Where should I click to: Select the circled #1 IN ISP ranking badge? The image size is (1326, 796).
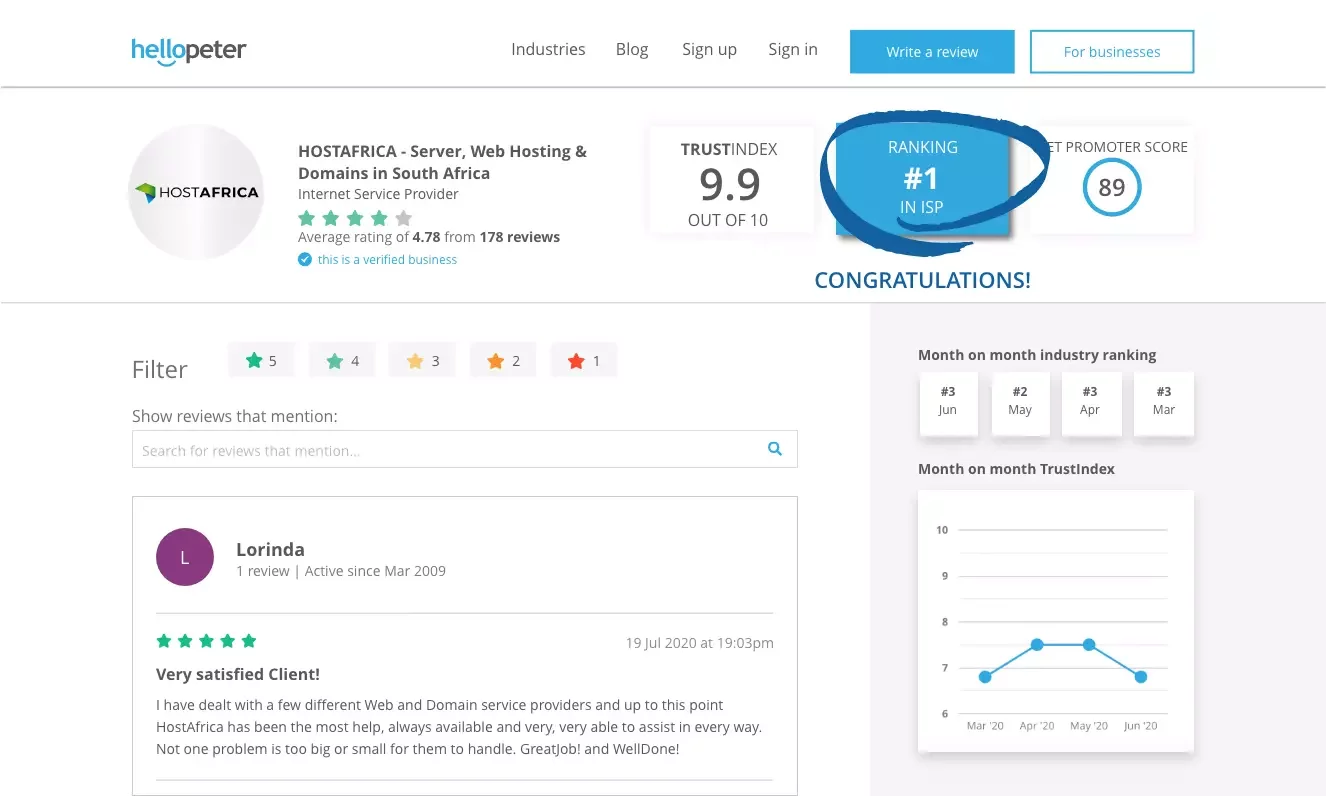tap(922, 177)
